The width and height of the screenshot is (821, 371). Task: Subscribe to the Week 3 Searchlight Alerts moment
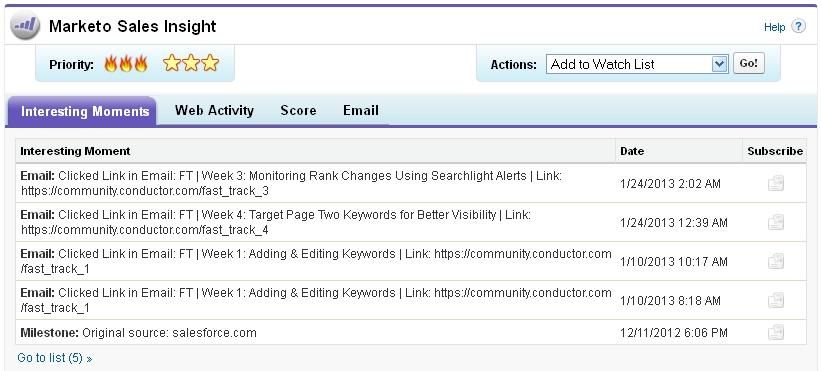(x=775, y=184)
